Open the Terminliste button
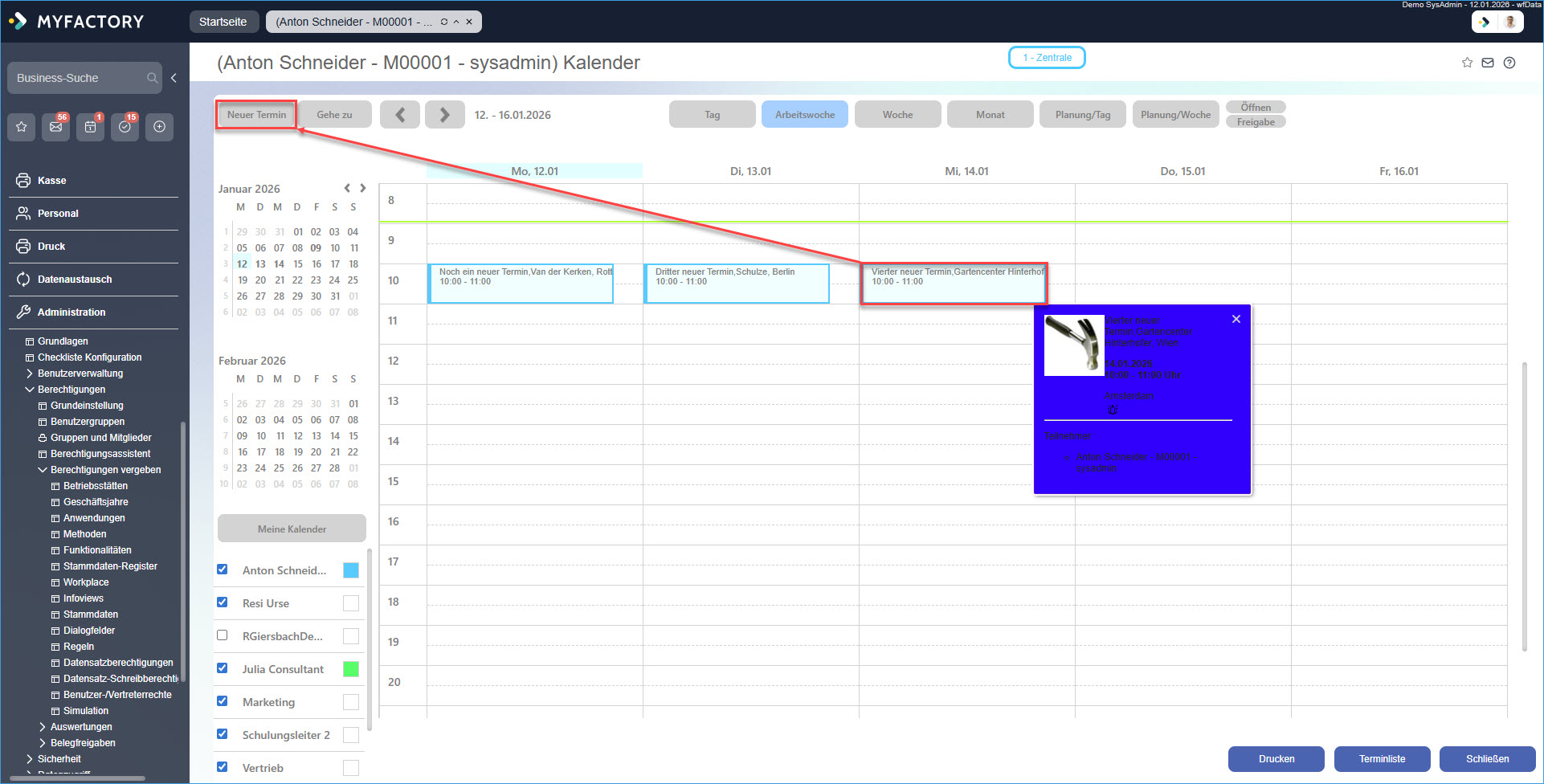This screenshot has height=784, width=1544. [1383, 759]
